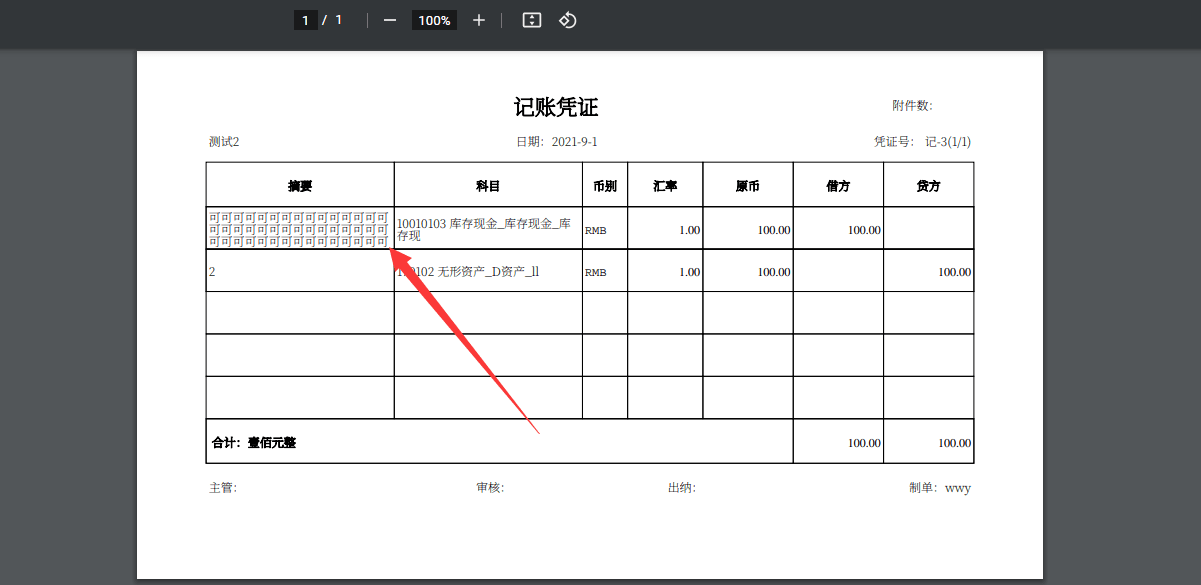The height and width of the screenshot is (585, 1201).
Task: Click credit 100.00 in 无形资产 row
Action: (954, 272)
